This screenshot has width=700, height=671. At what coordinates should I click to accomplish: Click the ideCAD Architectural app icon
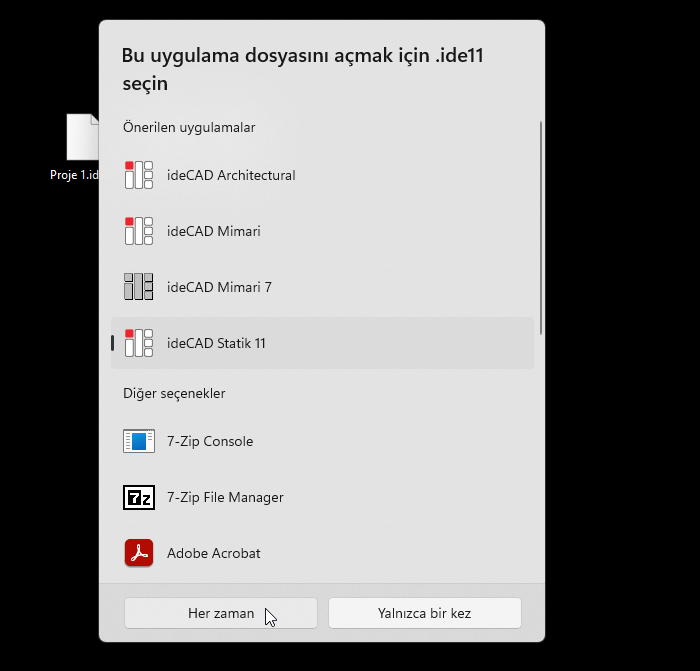138,175
